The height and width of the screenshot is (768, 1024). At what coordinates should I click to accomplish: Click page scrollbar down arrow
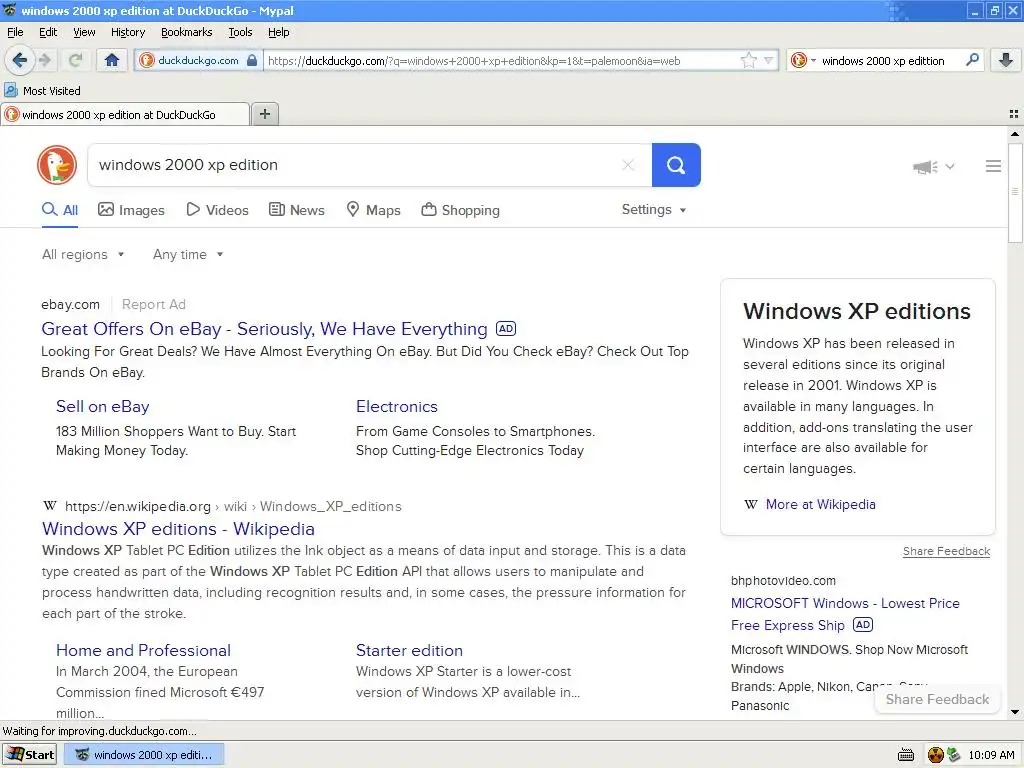(1014, 712)
